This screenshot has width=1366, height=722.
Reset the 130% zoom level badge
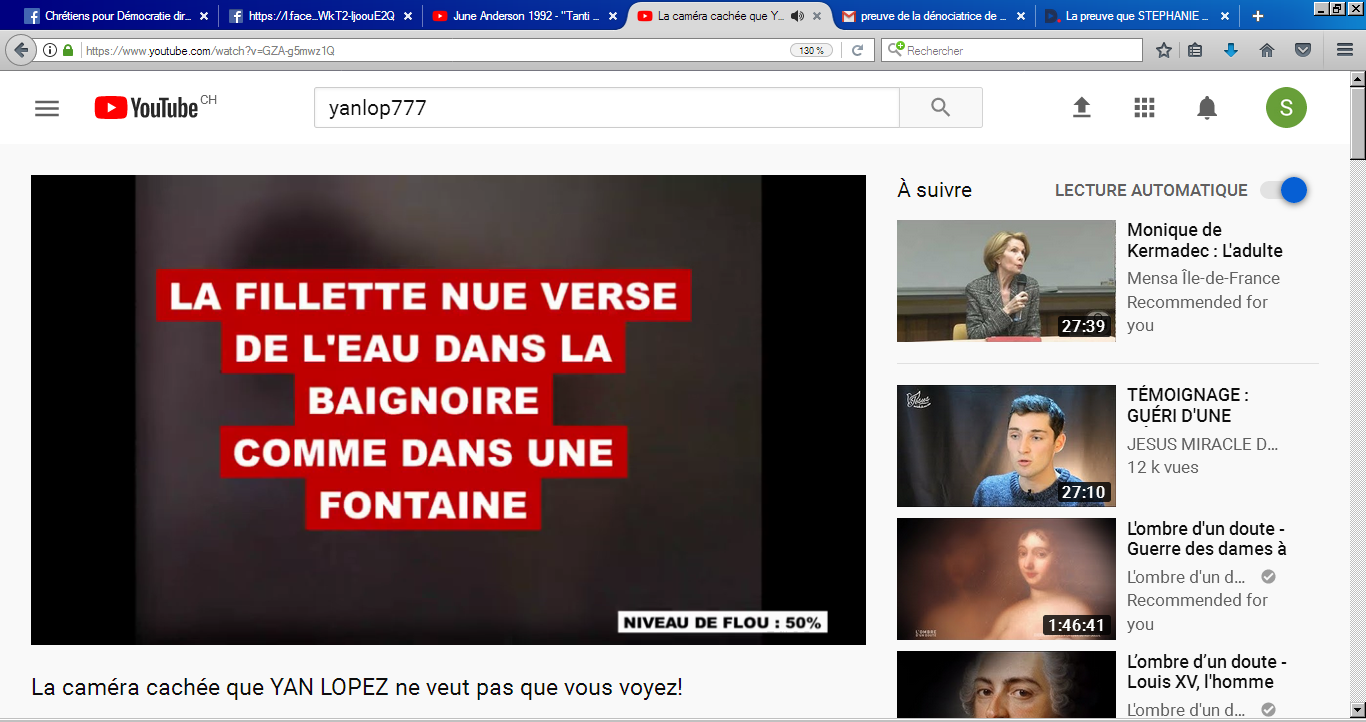tap(811, 50)
